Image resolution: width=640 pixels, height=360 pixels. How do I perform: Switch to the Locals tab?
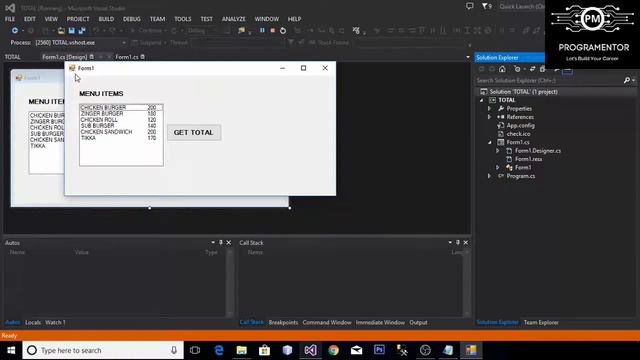click(33, 322)
